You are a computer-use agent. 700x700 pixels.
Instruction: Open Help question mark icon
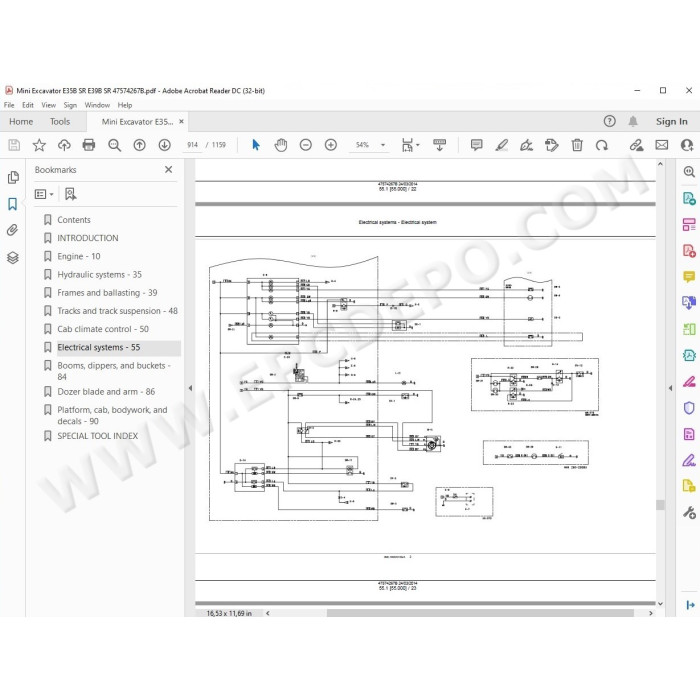609,121
